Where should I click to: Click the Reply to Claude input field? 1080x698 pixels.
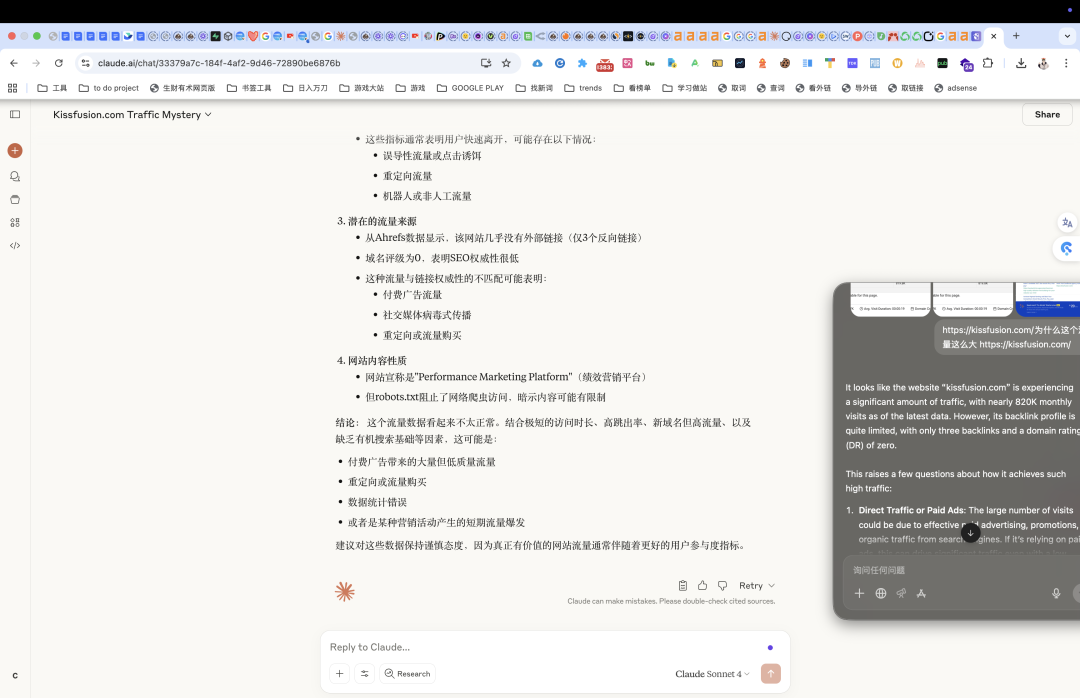point(544,647)
